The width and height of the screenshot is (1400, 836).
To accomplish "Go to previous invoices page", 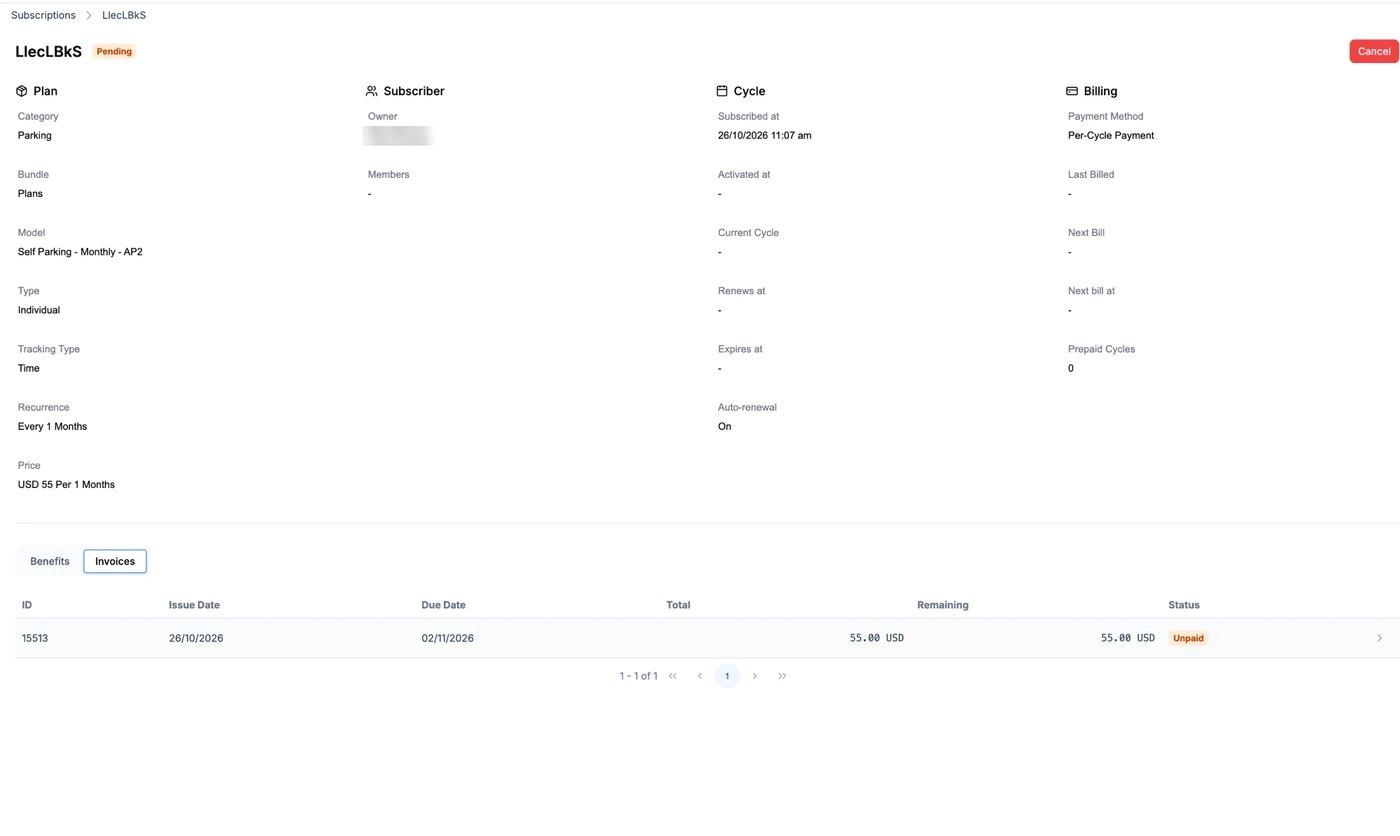I will [x=700, y=676].
